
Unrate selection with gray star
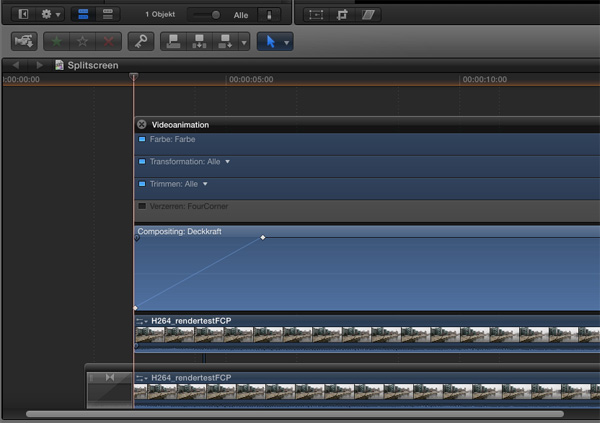pos(82,41)
